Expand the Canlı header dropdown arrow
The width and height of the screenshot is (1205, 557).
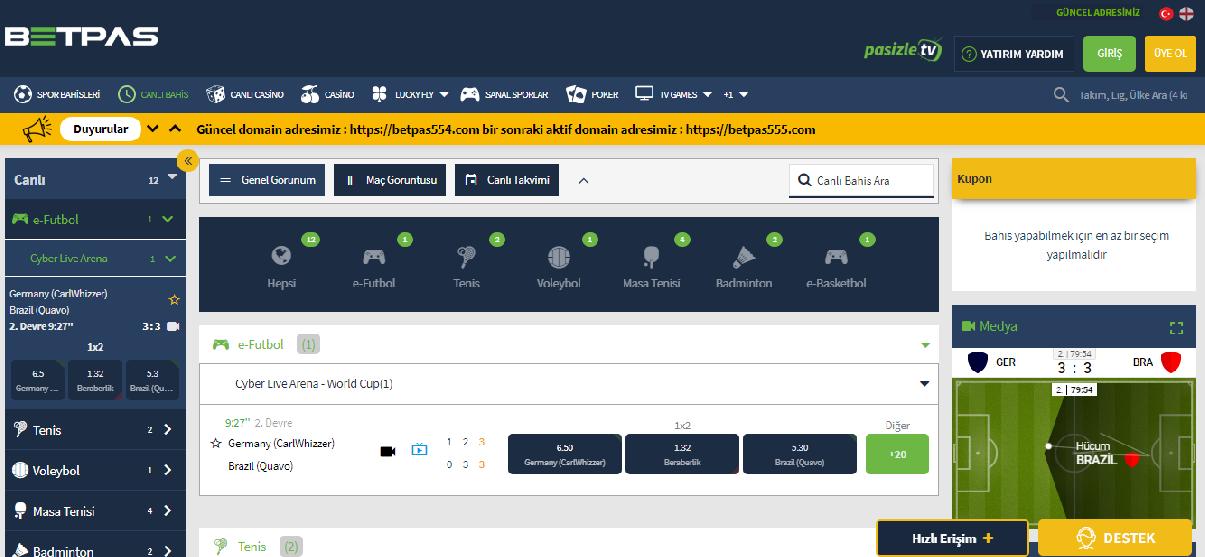172,177
